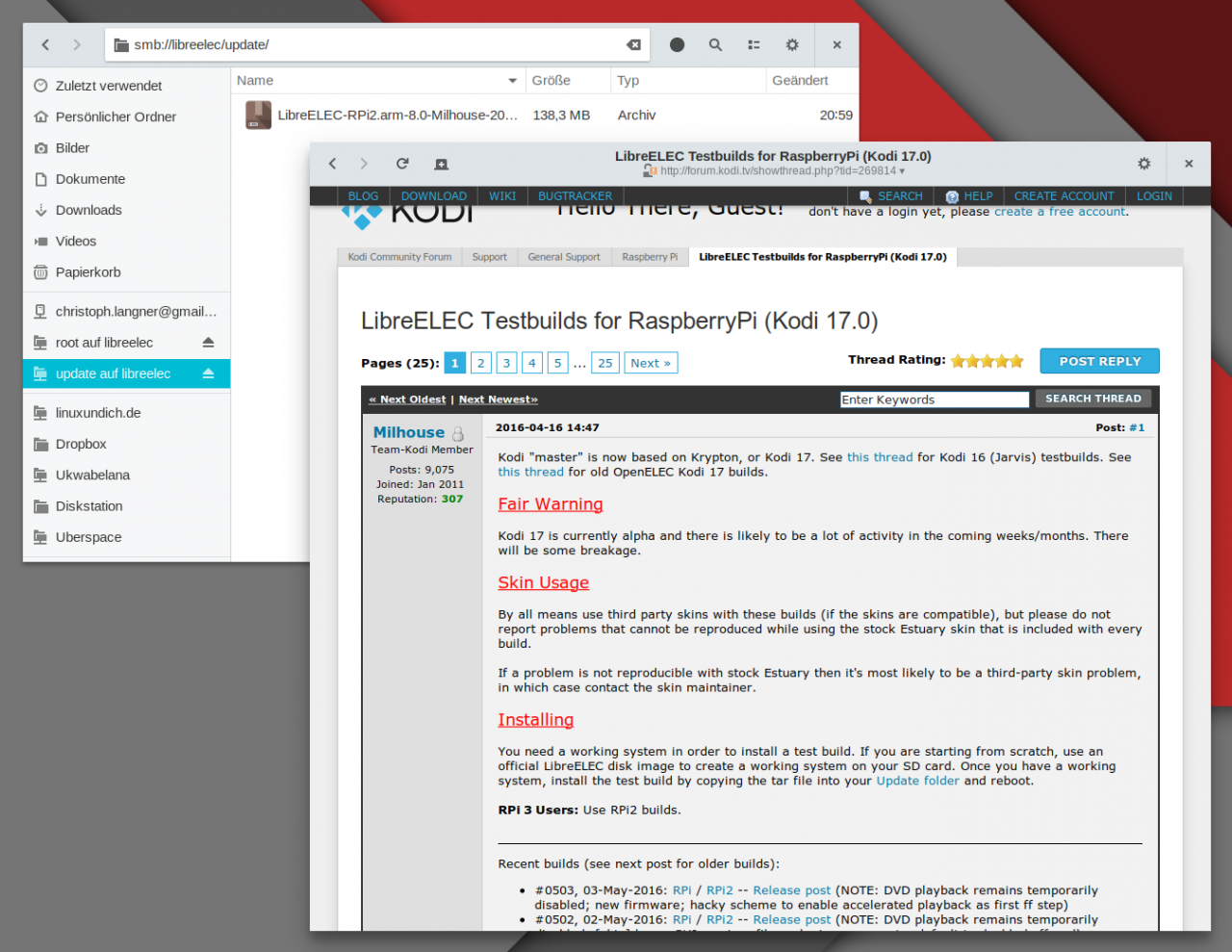This screenshot has width=1232, height=952.
Task: Jump to thread page 25
Action: (x=604, y=363)
